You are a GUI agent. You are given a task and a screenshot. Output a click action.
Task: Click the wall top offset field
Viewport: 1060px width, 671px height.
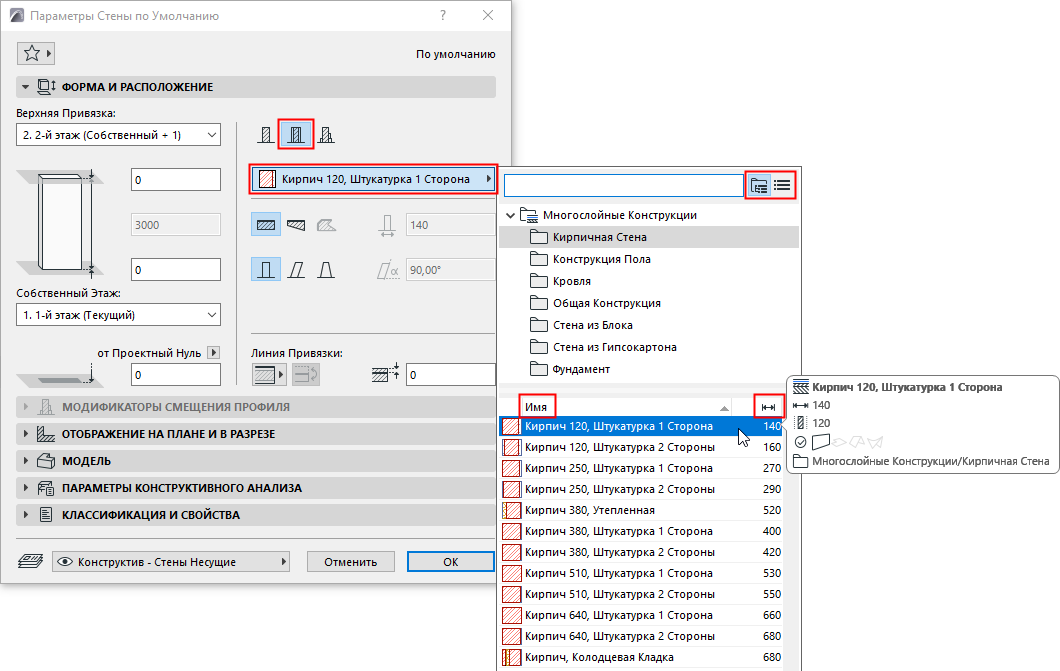(x=176, y=180)
